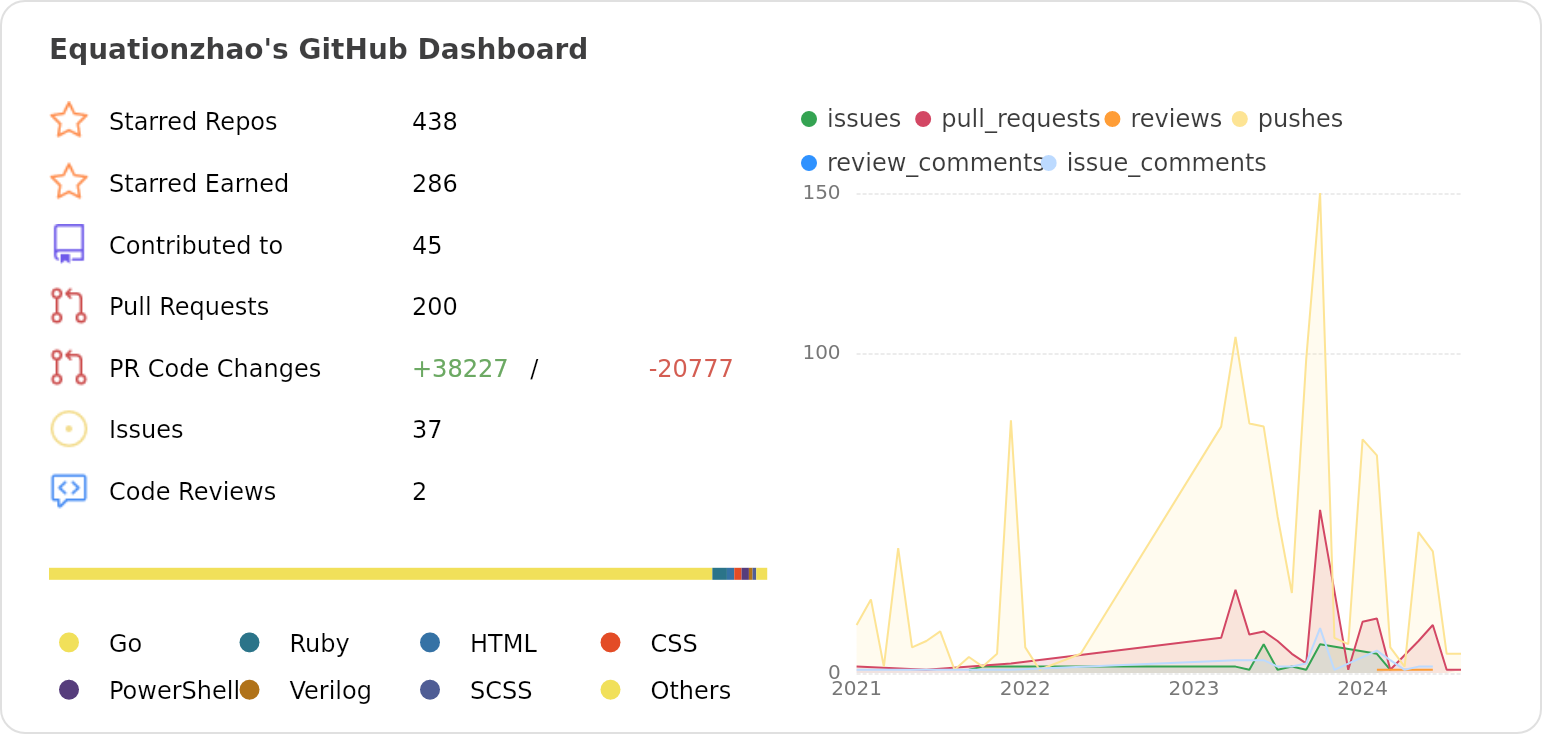Click the deletions count -20777
1542x734 pixels.
691,369
